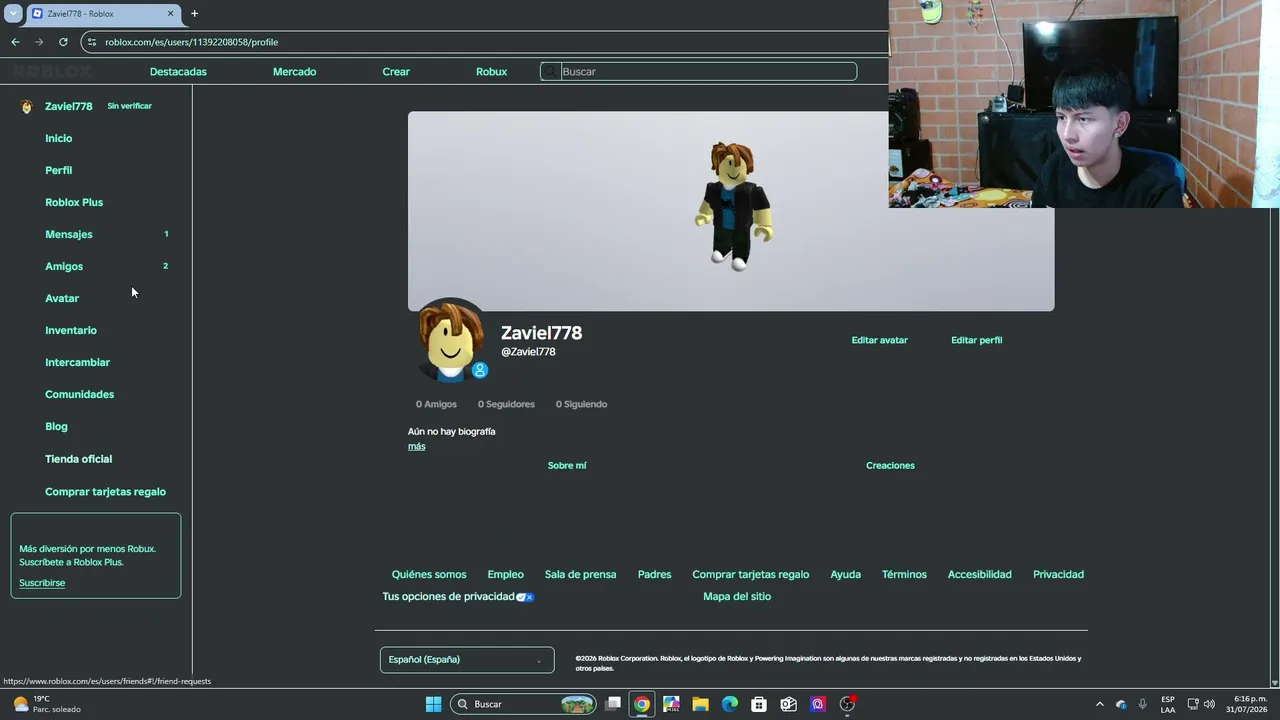Click the Sin verificar label in sidebar

click(130, 106)
